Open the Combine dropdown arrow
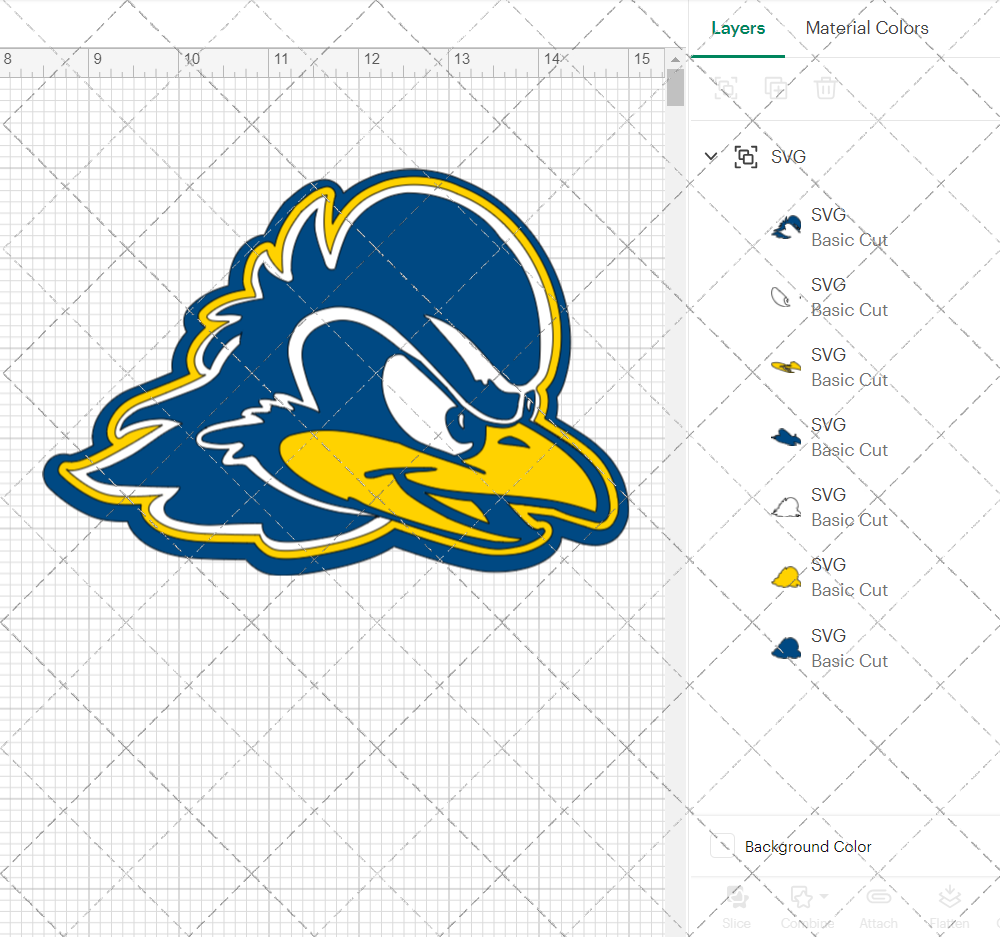1000x937 pixels. pos(824,897)
